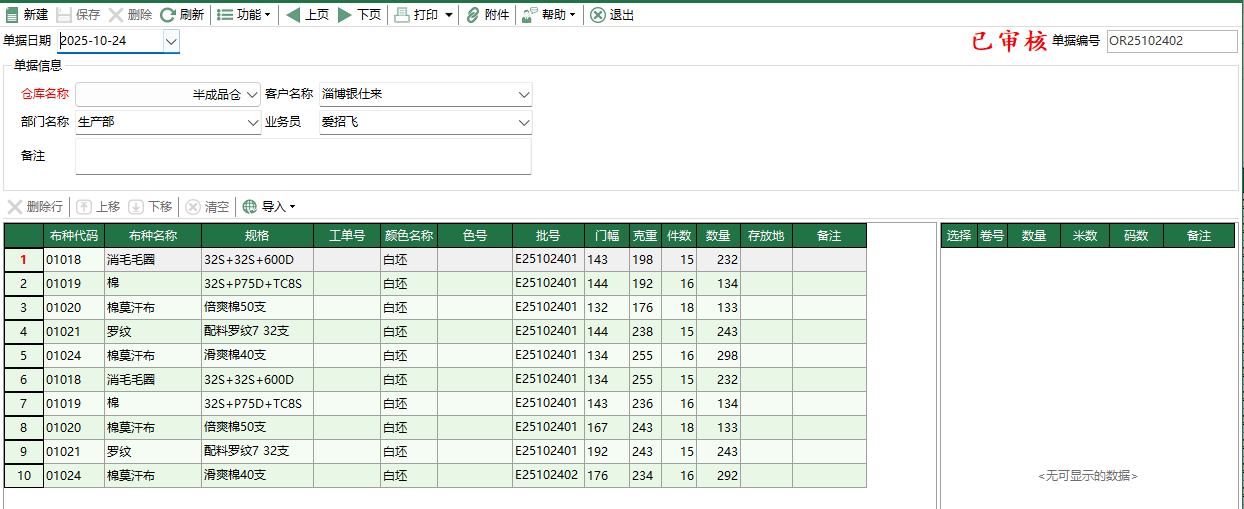The height and width of the screenshot is (509, 1244).
Task: Expand the 业务员 dropdown
Action: tap(524, 123)
